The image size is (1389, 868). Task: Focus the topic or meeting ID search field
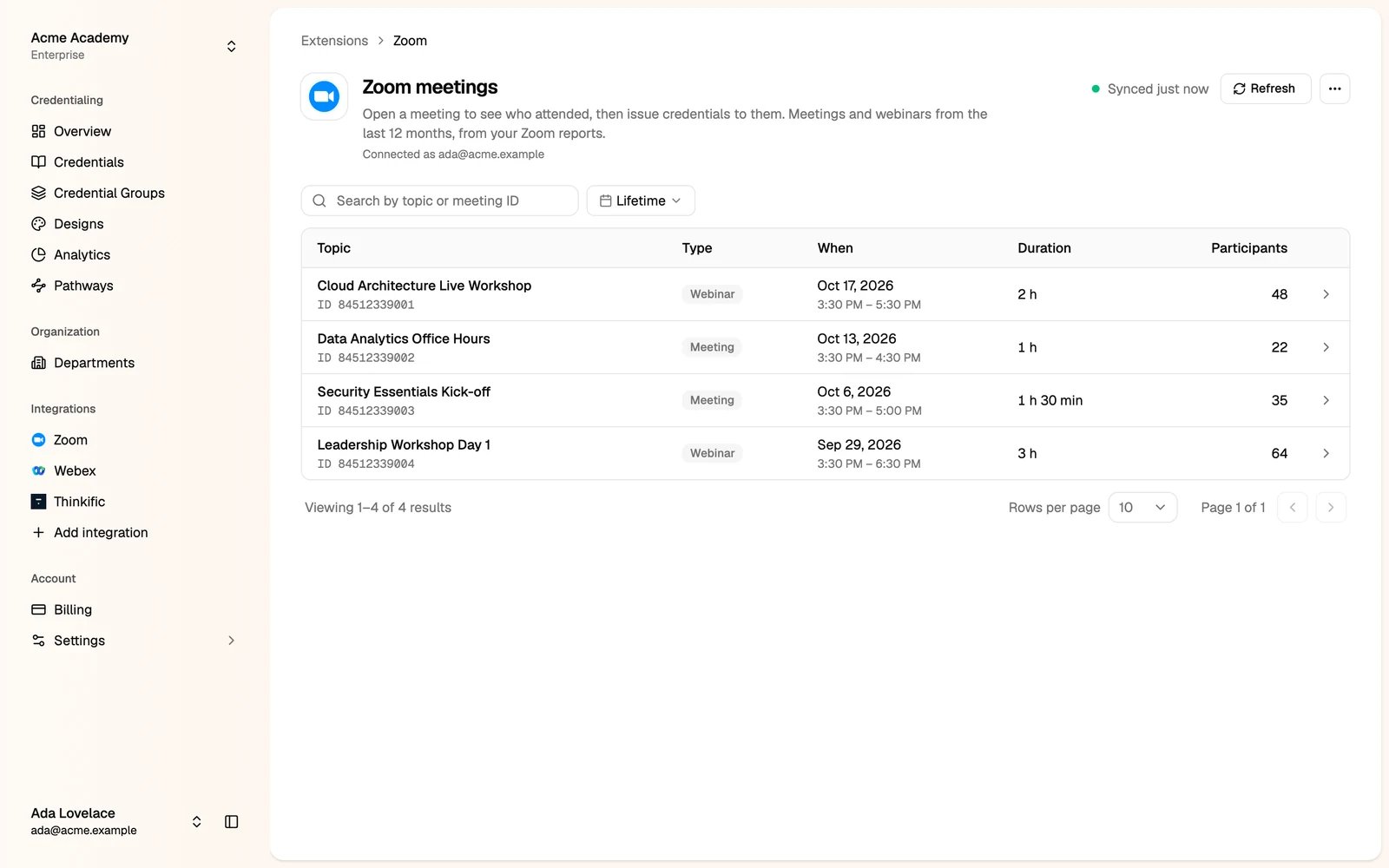coord(439,201)
